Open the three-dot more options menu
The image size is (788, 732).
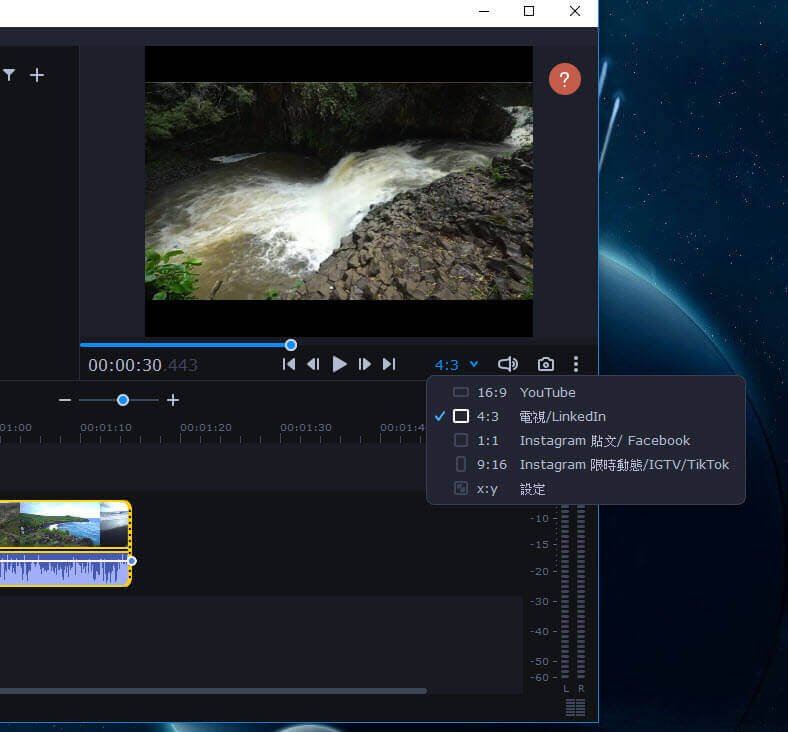pyautogui.click(x=576, y=364)
